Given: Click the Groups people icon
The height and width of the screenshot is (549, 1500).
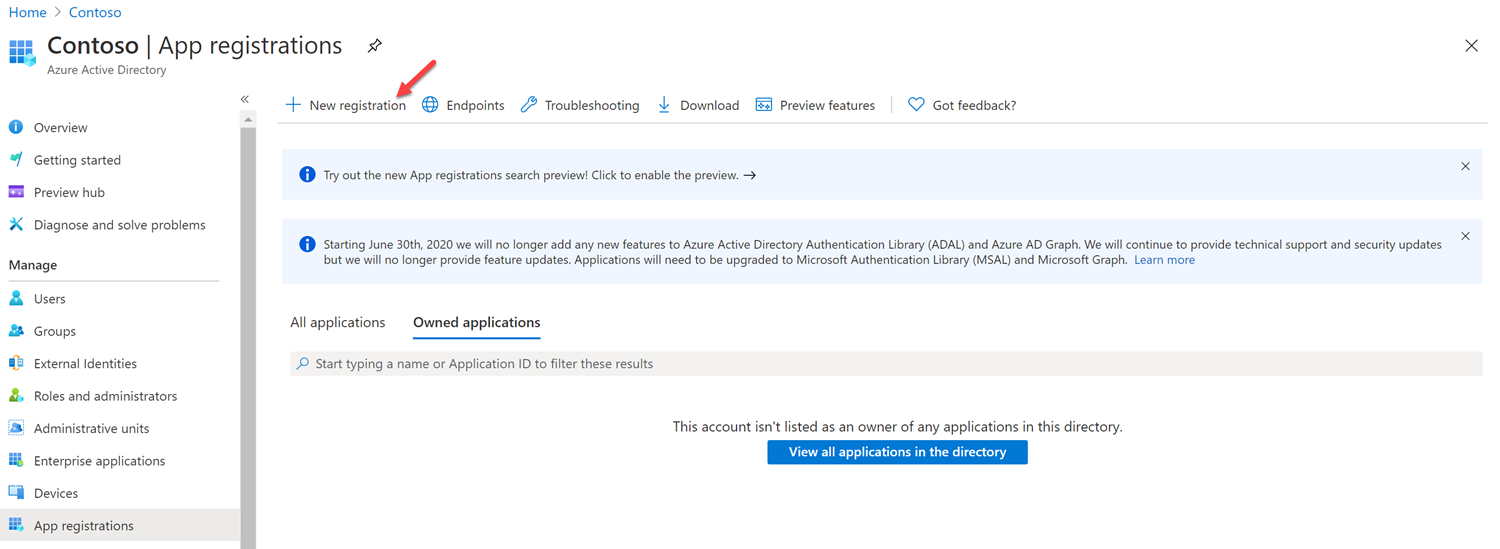Looking at the screenshot, I should pyautogui.click(x=16, y=331).
